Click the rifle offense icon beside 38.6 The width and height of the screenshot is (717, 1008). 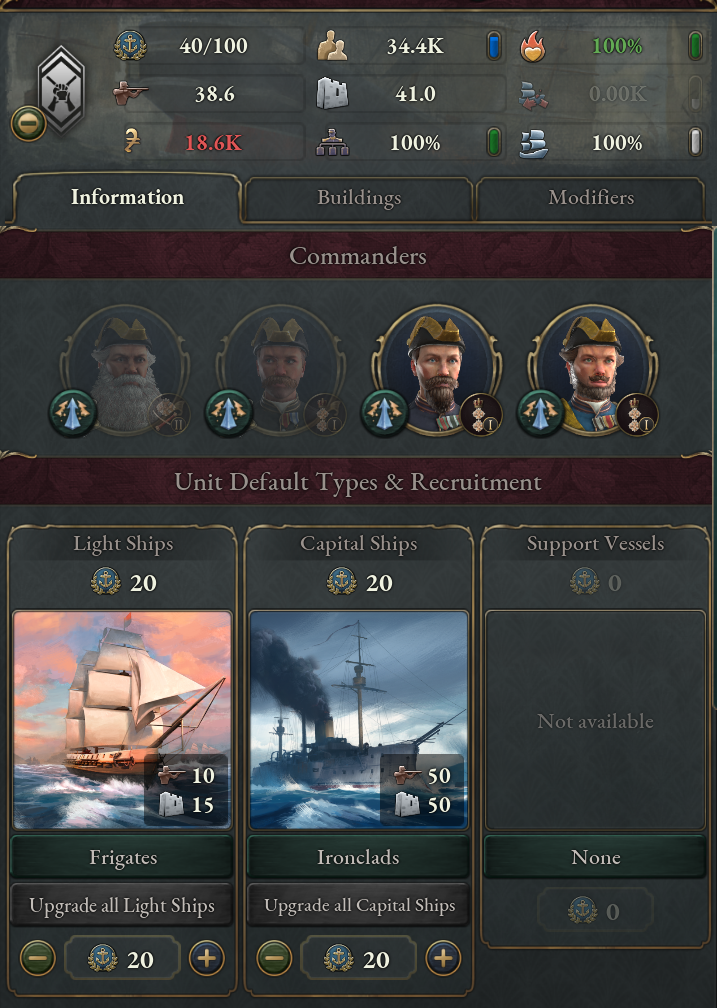(131, 94)
